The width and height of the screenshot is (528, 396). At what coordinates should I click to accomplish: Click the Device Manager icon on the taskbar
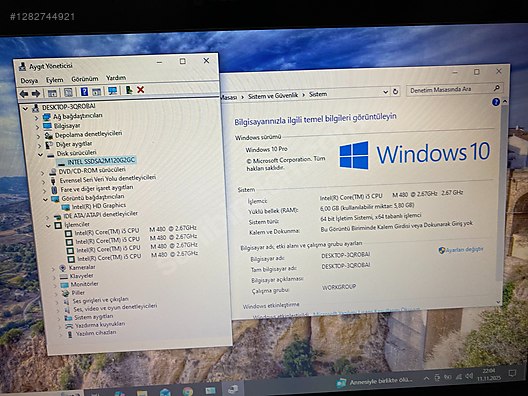pyautogui.click(x=232, y=390)
